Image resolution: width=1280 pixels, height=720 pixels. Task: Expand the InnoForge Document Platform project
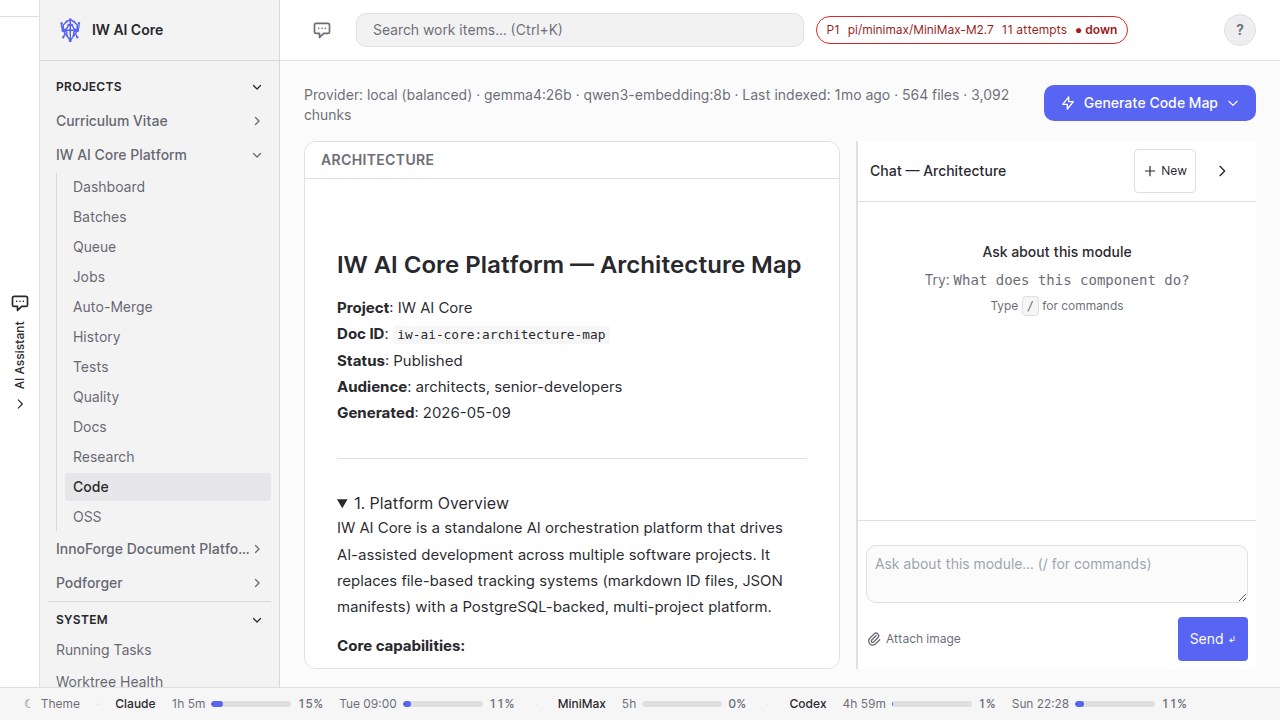click(x=257, y=549)
